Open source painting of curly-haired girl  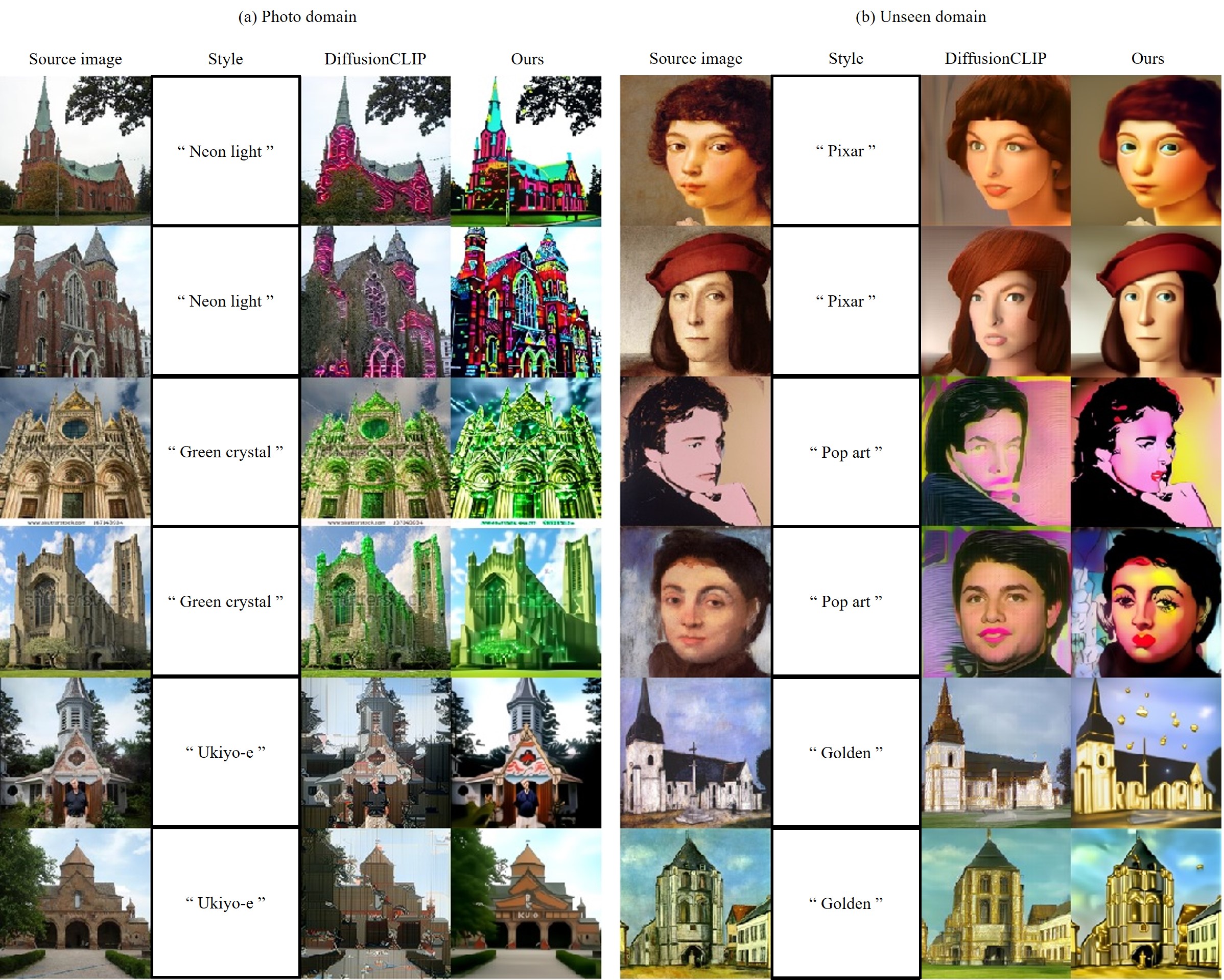[695, 150]
